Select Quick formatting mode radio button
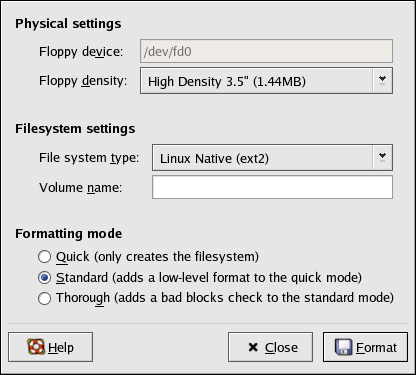Viewport: 416px width, 375px height. 44,257
